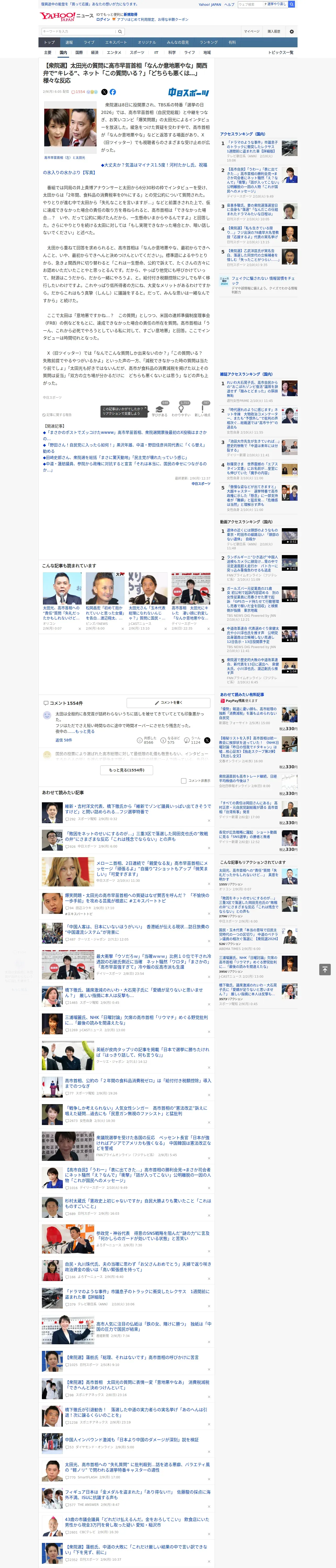React with 新しい視点 exclamation icon
Viewport: 336px width, 1568px height.
coord(203,409)
